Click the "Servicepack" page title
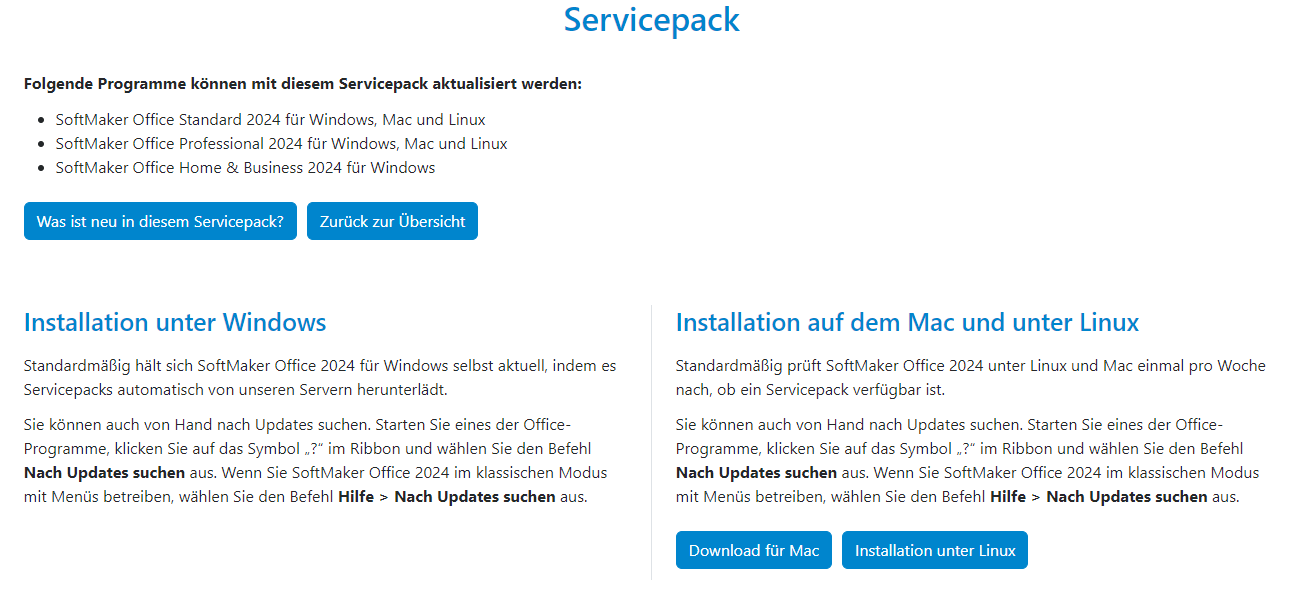The height and width of the screenshot is (590, 1306). [651, 20]
